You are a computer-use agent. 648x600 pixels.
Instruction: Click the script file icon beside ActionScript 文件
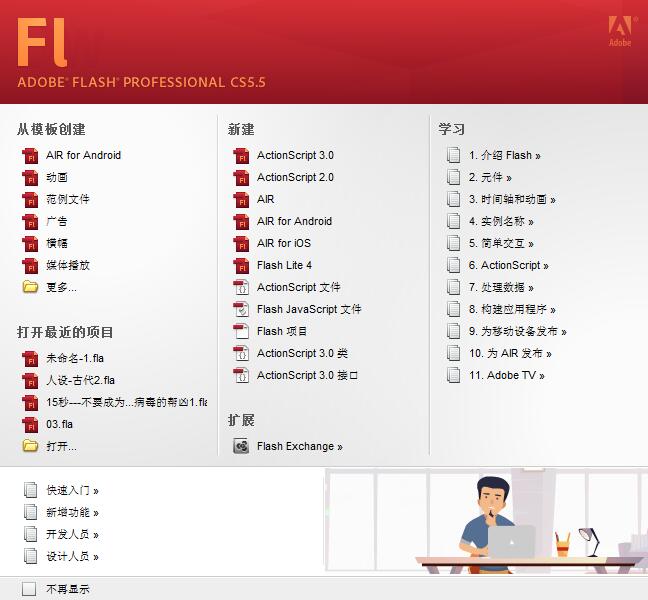(x=241, y=287)
